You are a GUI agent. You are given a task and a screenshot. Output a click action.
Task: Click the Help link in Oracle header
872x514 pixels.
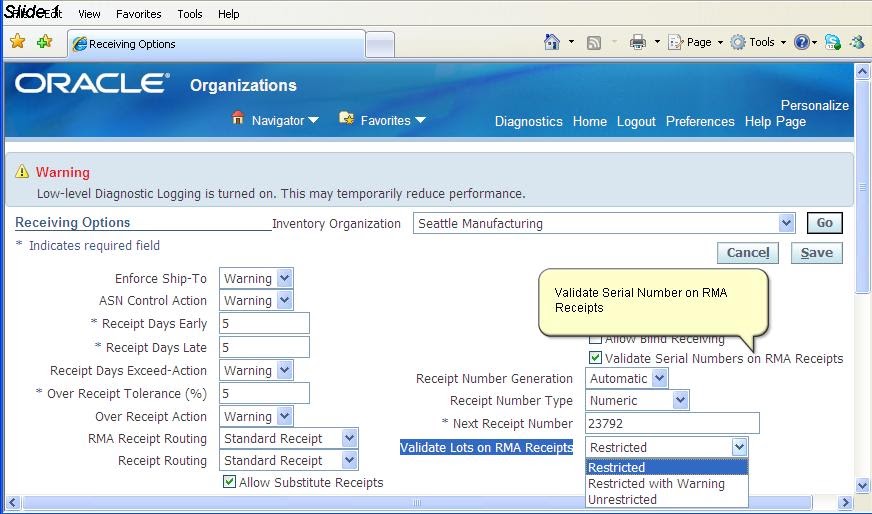tap(757, 121)
